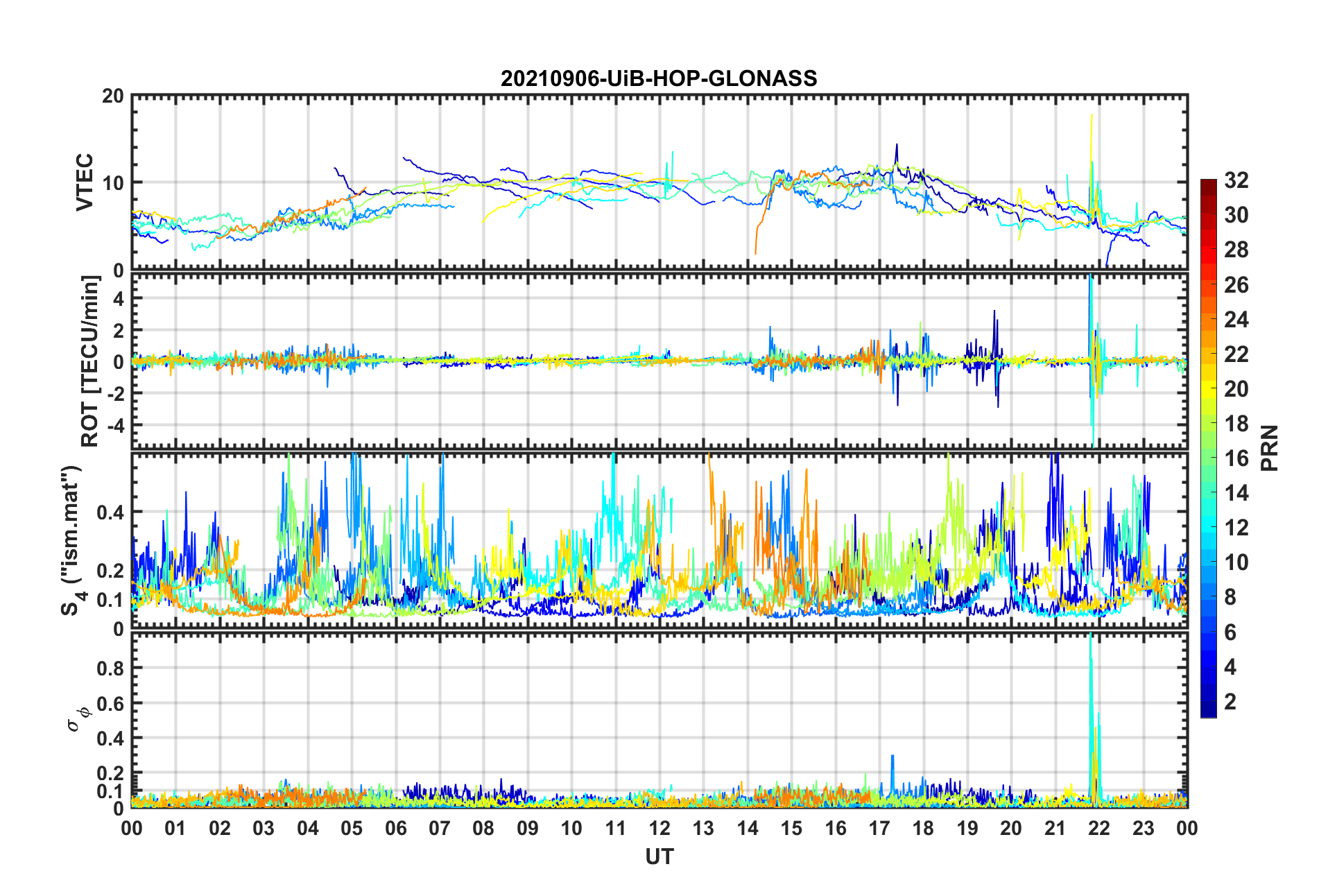Screen dimensions: 1319x896
Task: Click the PRN colorbar tick "8"
Action: [1230, 597]
